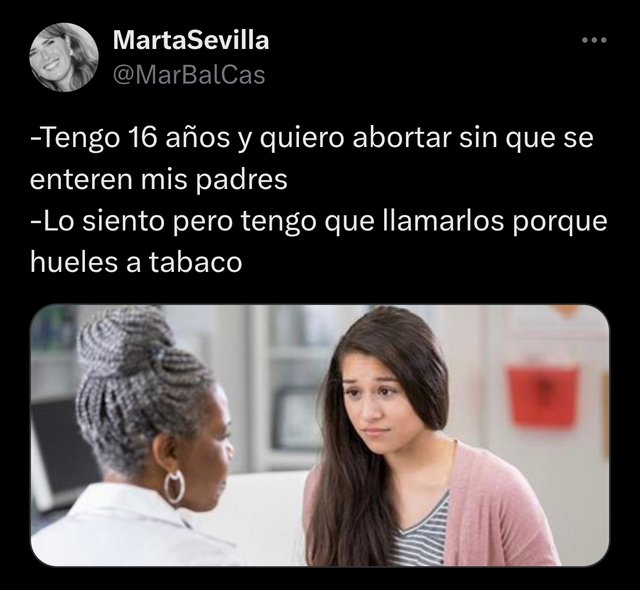Click the line "enteren mis padres"

[x=159, y=180]
